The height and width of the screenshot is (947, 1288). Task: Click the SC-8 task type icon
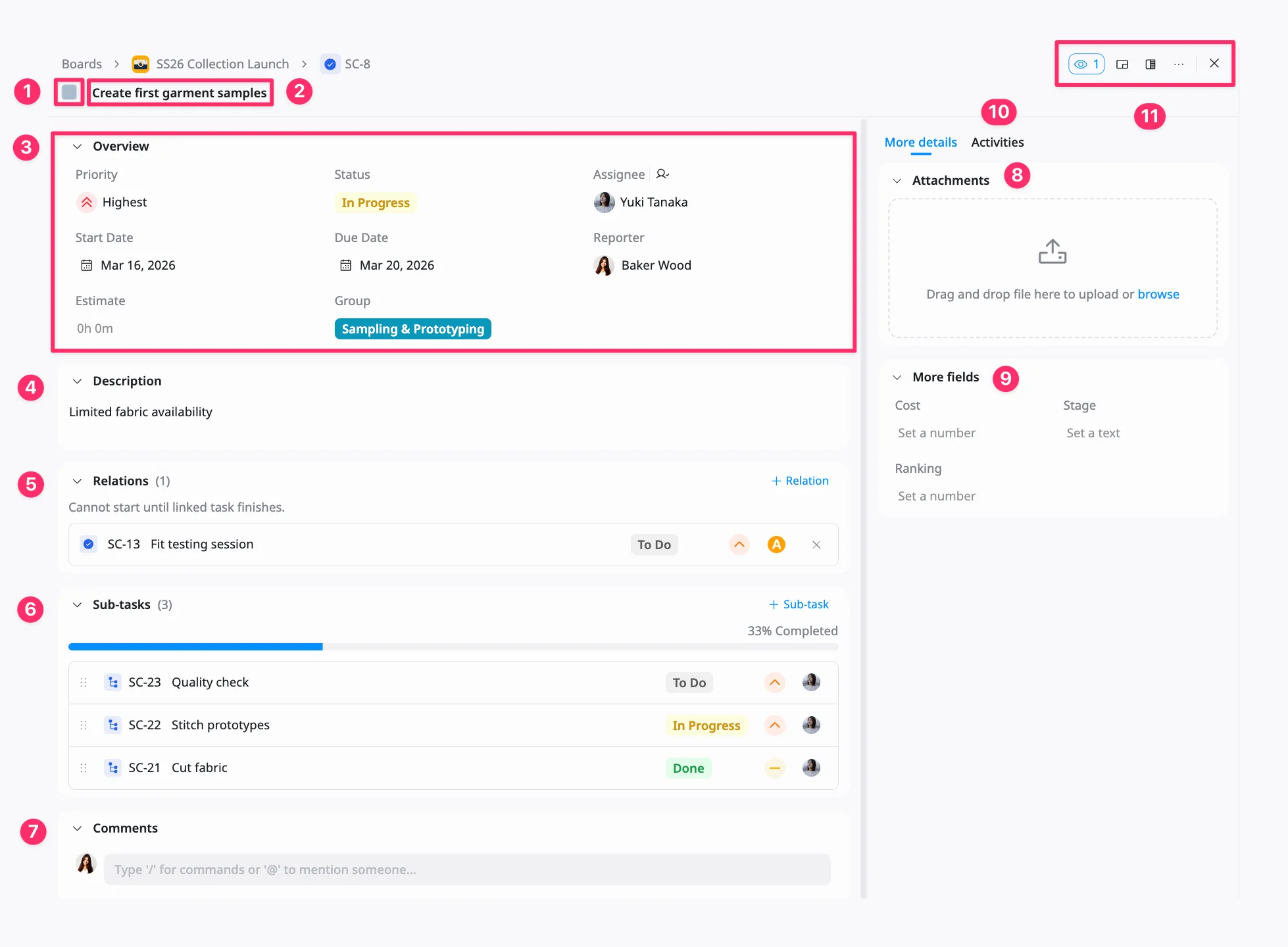point(330,64)
